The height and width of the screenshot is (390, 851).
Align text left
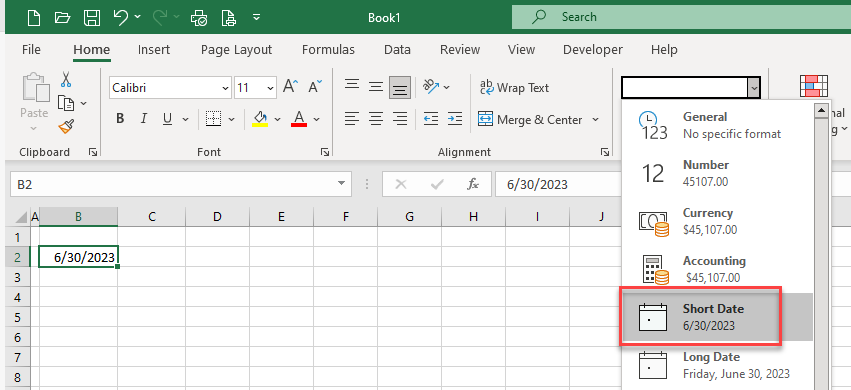[352, 118]
